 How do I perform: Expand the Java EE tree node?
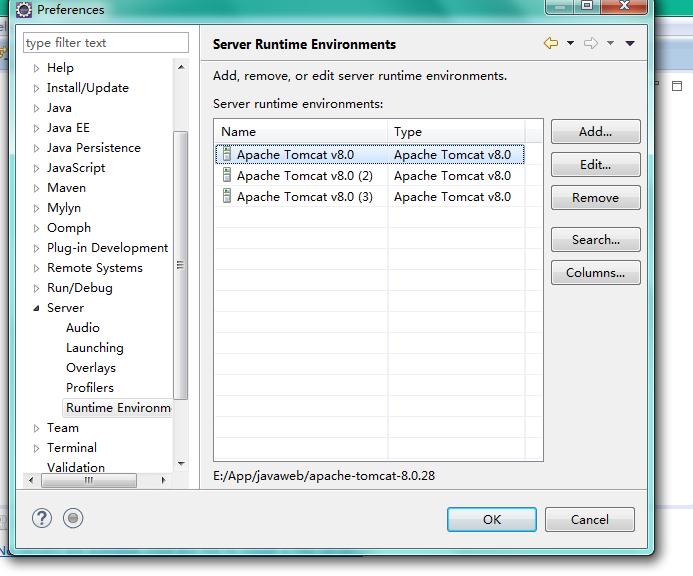coord(36,128)
